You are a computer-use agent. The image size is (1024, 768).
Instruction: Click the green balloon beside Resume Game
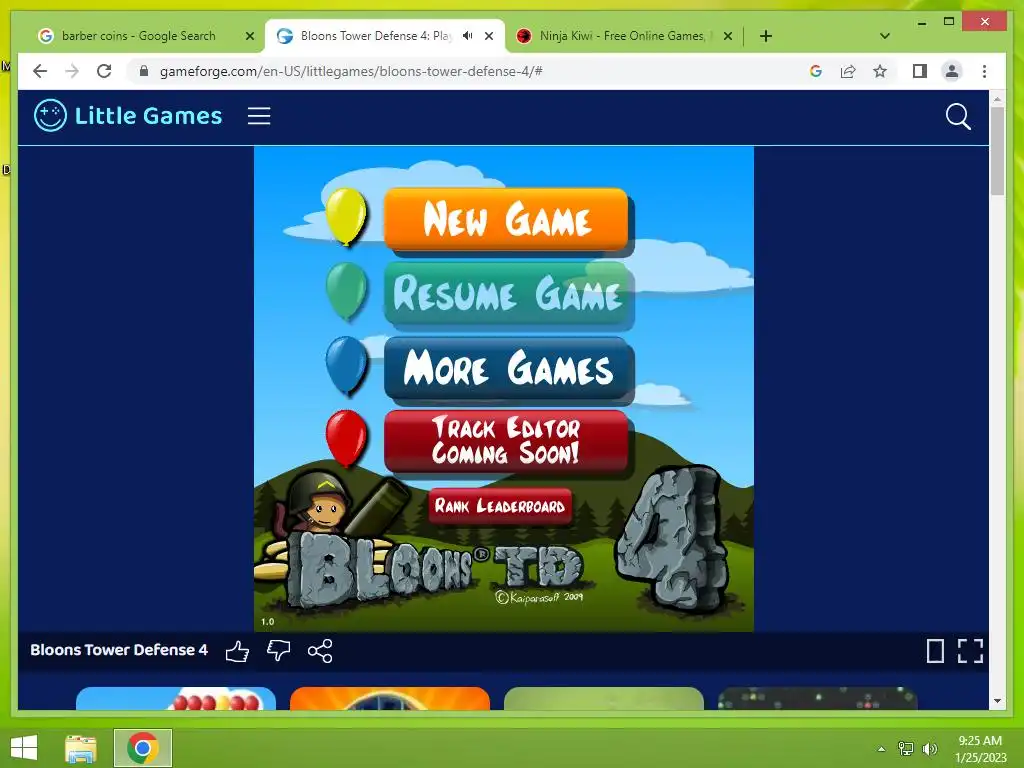345,291
